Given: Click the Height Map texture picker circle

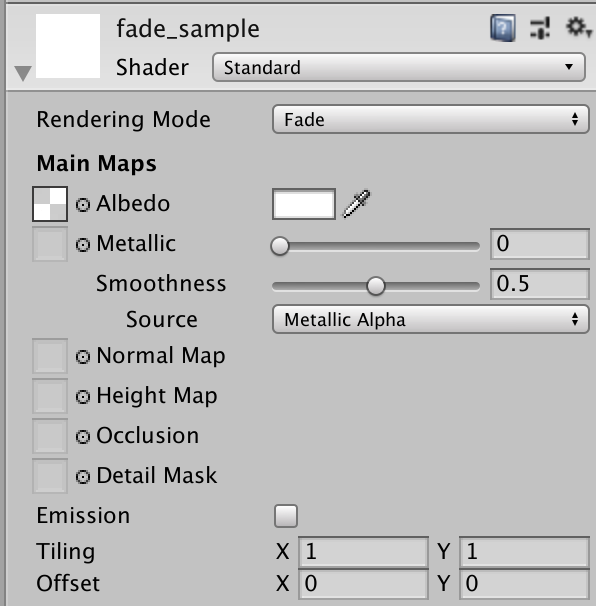Looking at the screenshot, I should pos(83,397).
